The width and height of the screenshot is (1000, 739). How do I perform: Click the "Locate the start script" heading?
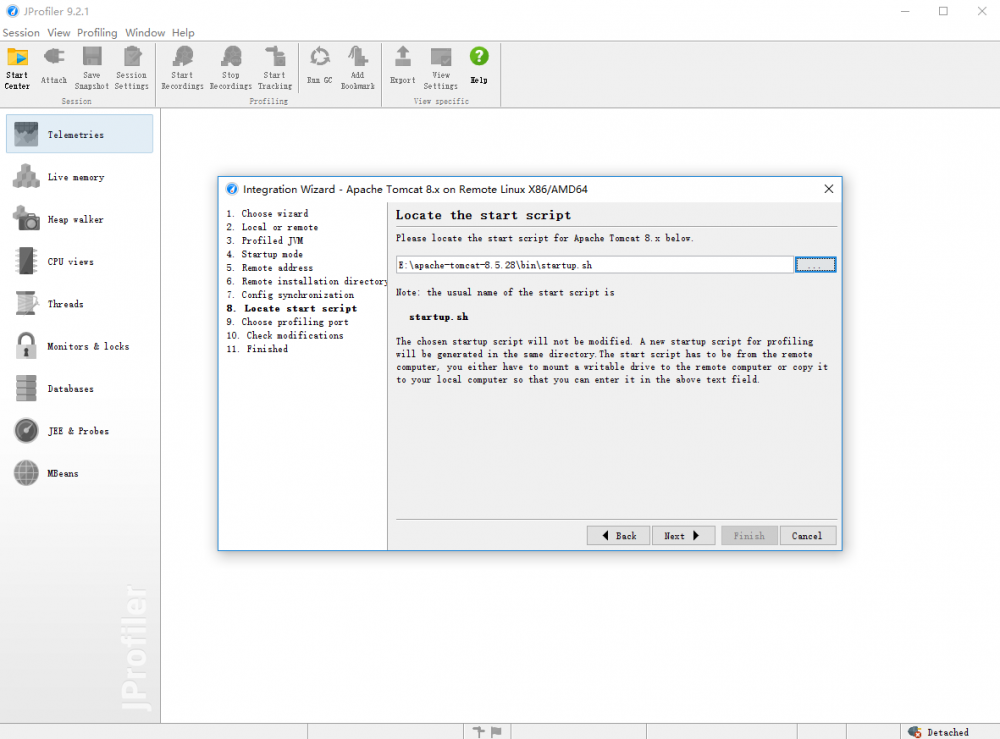click(x=483, y=215)
